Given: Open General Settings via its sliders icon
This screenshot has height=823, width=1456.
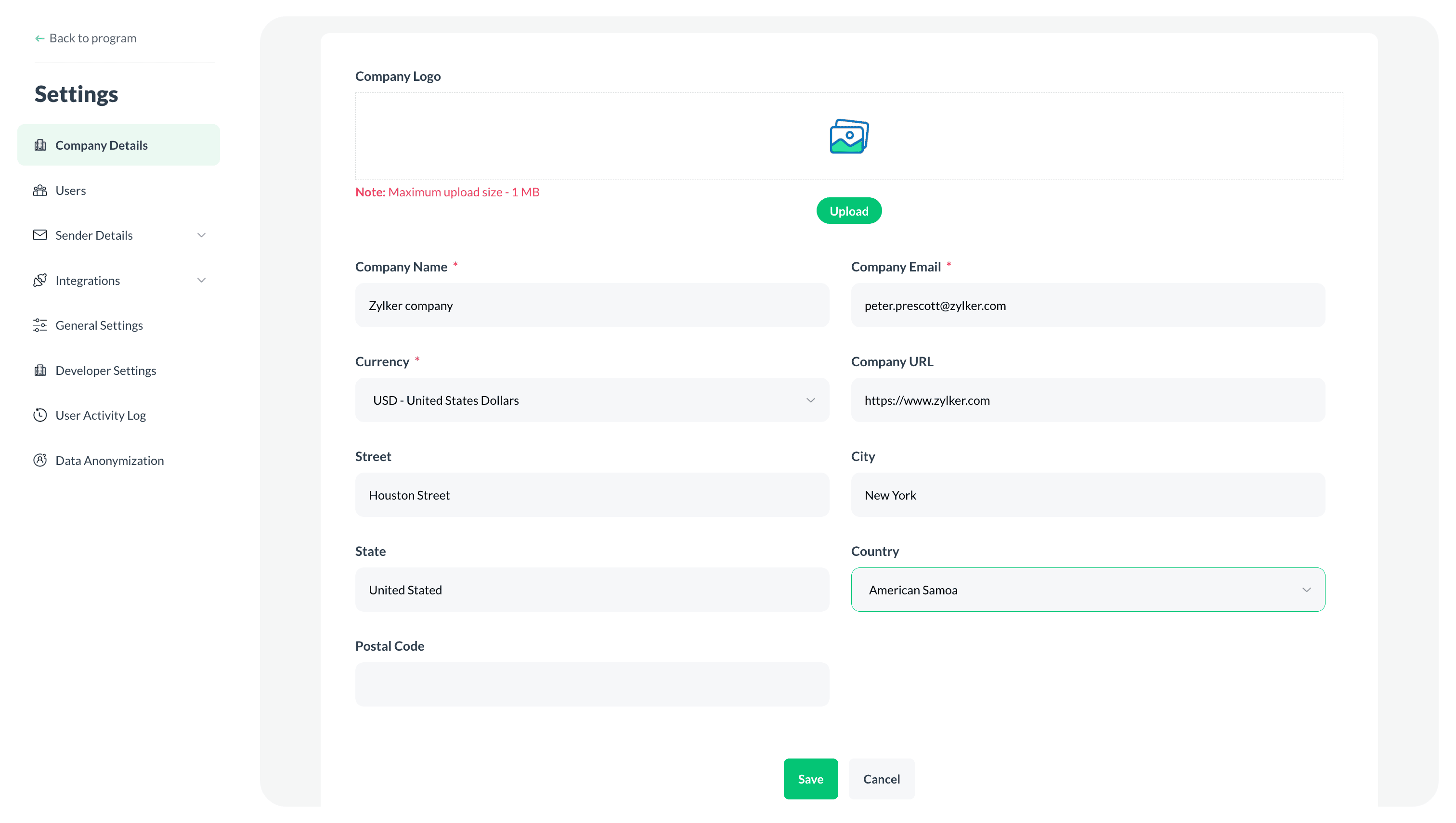Looking at the screenshot, I should click(40, 325).
